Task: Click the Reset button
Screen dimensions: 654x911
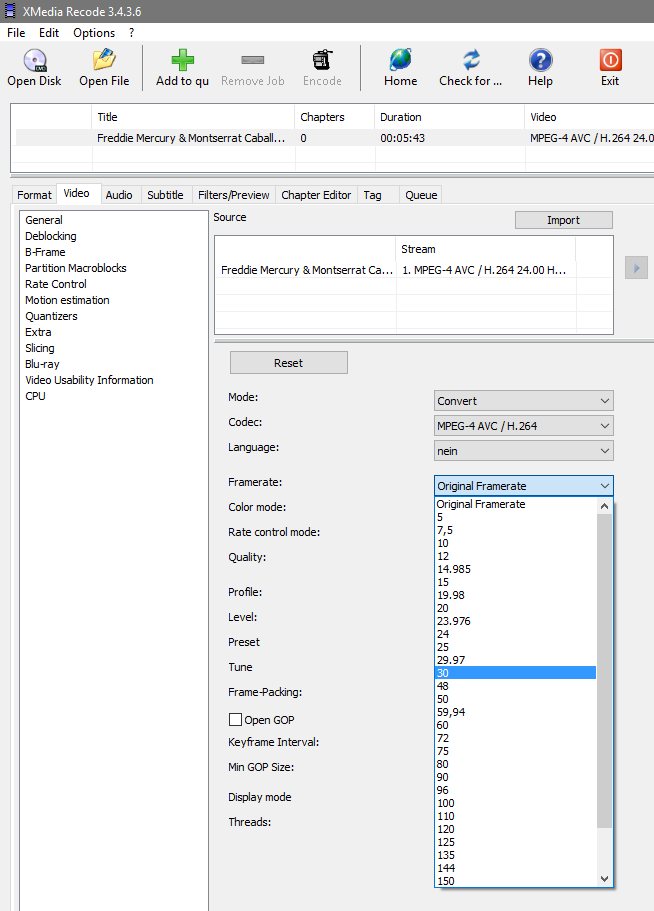Action: (x=288, y=363)
